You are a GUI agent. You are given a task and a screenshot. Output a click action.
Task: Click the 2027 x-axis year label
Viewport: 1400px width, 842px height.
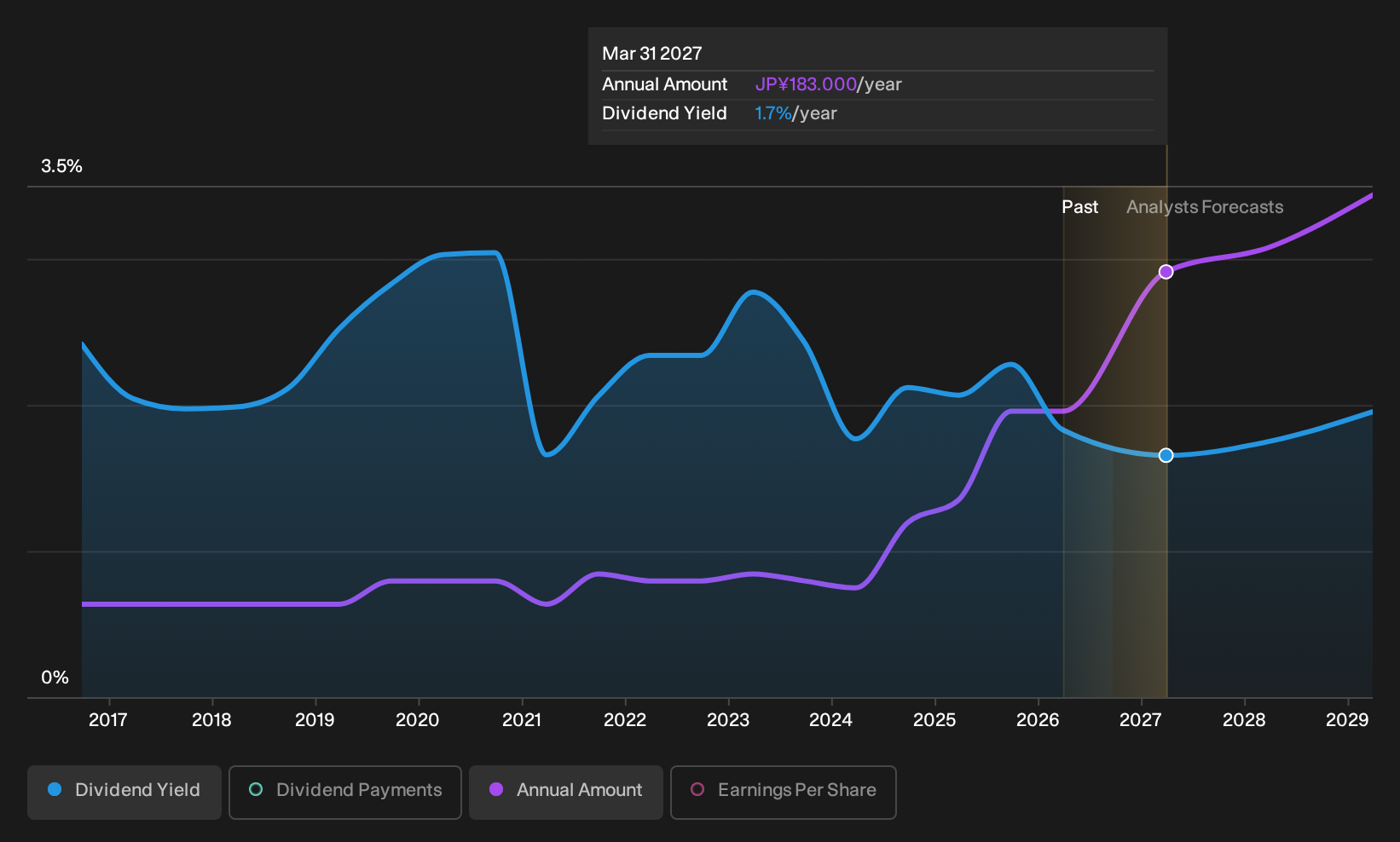tap(1141, 720)
